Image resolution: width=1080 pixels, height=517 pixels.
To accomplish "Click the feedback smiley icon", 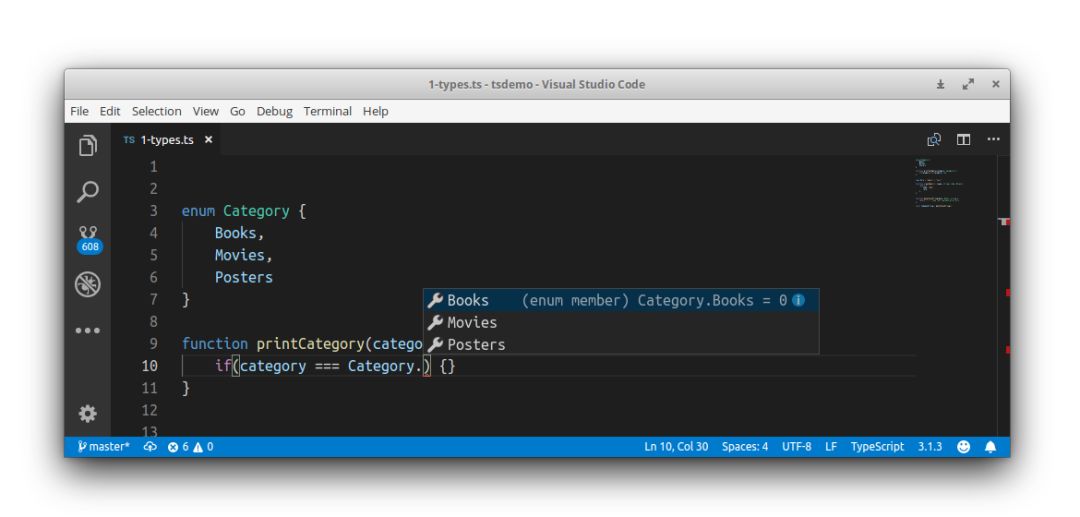I will [x=964, y=447].
